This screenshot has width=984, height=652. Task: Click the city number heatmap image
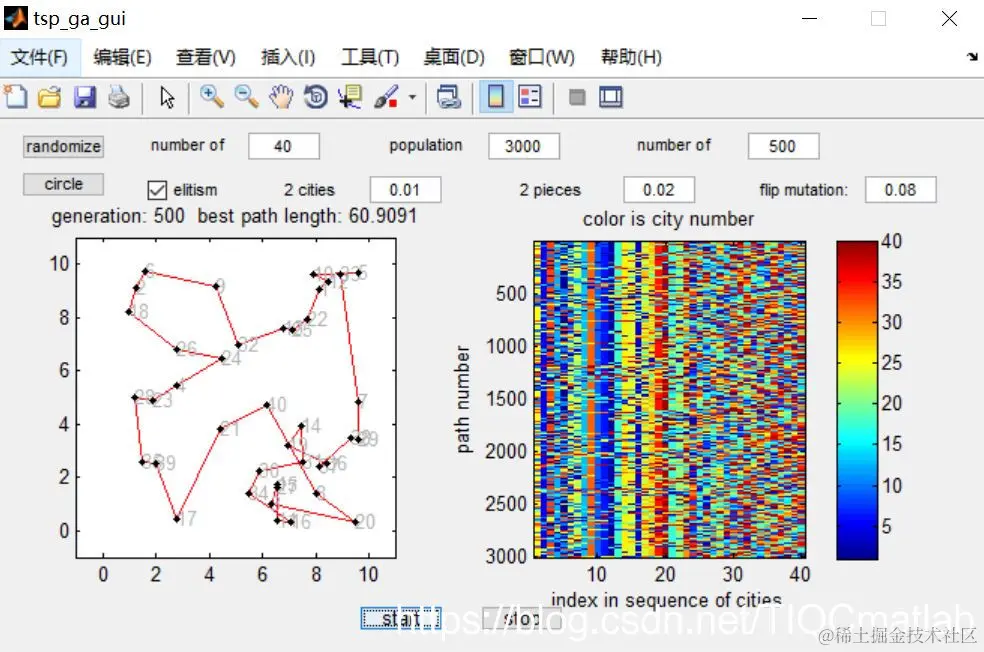pos(670,399)
